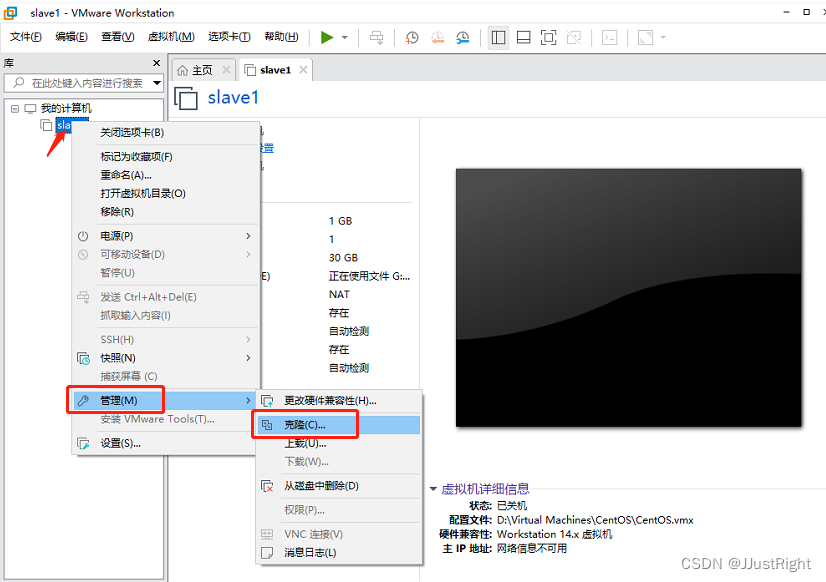Screen dimensions: 826x582
Task: Choose 重命名(A)... from context menu
Action: (x=166, y=175)
